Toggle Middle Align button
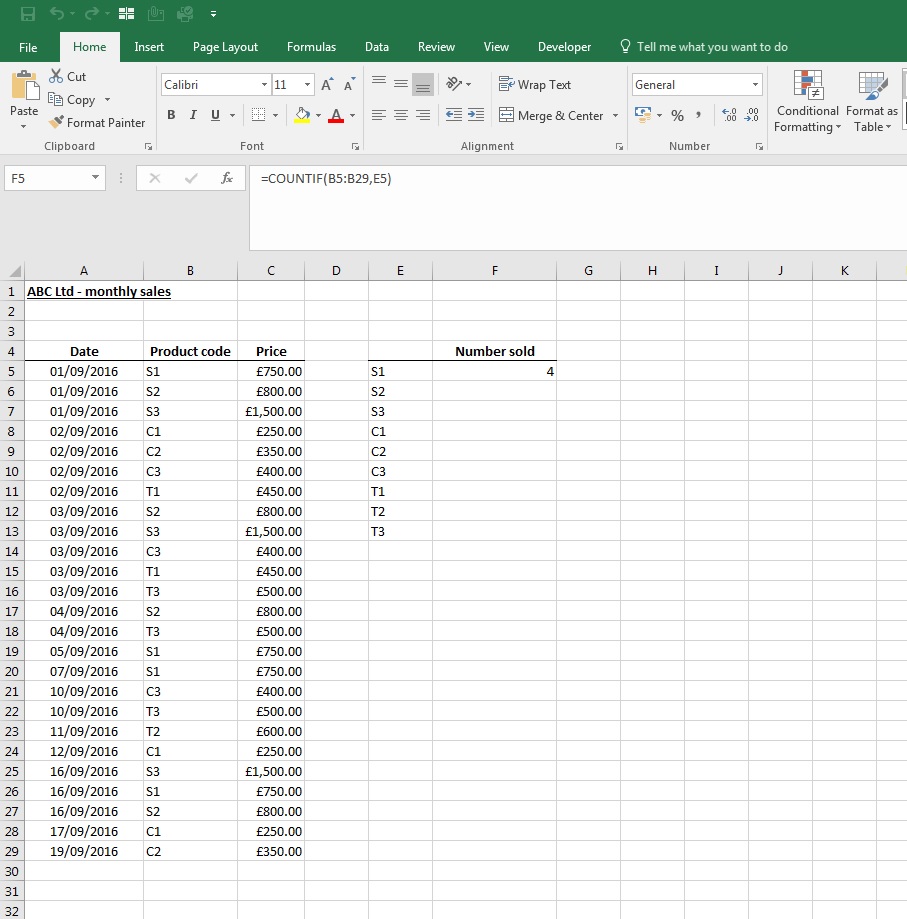The image size is (907, 919). (401, 84)
